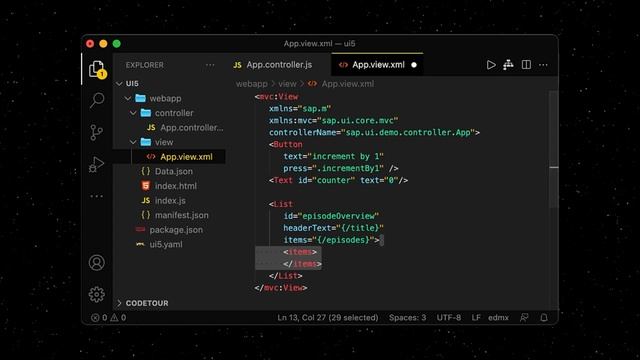The height and width of the screenshot is (360, 640).
Task: Click the items="{/episodes}" line
Action: tap(331, 240)
